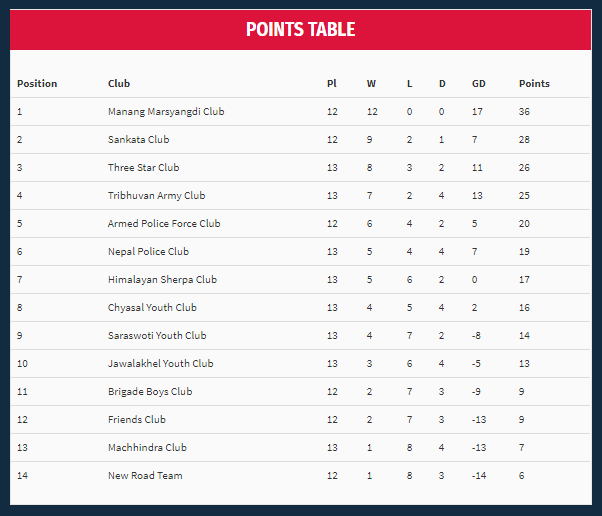Open Three Star Club entry
The width and height of the screenshot is (602, 516).
pyautogui.click(x=143, y=167)
